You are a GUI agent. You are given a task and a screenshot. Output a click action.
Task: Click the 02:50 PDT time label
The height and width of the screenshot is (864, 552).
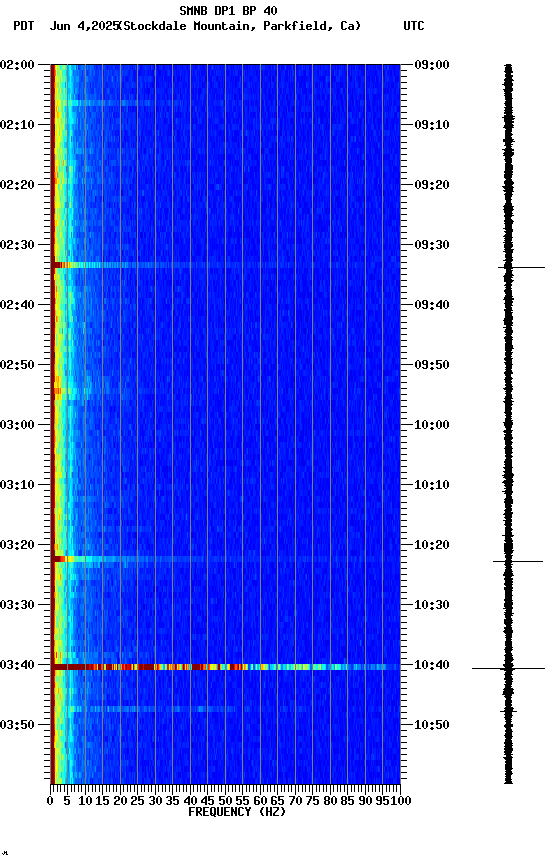[x=17, y=365]
